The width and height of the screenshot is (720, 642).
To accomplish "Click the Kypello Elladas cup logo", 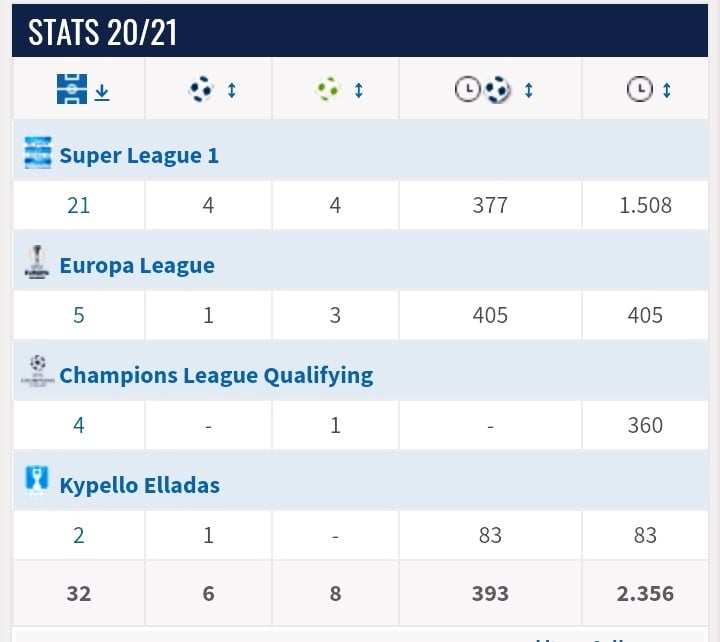I will (x=38, y=484).
